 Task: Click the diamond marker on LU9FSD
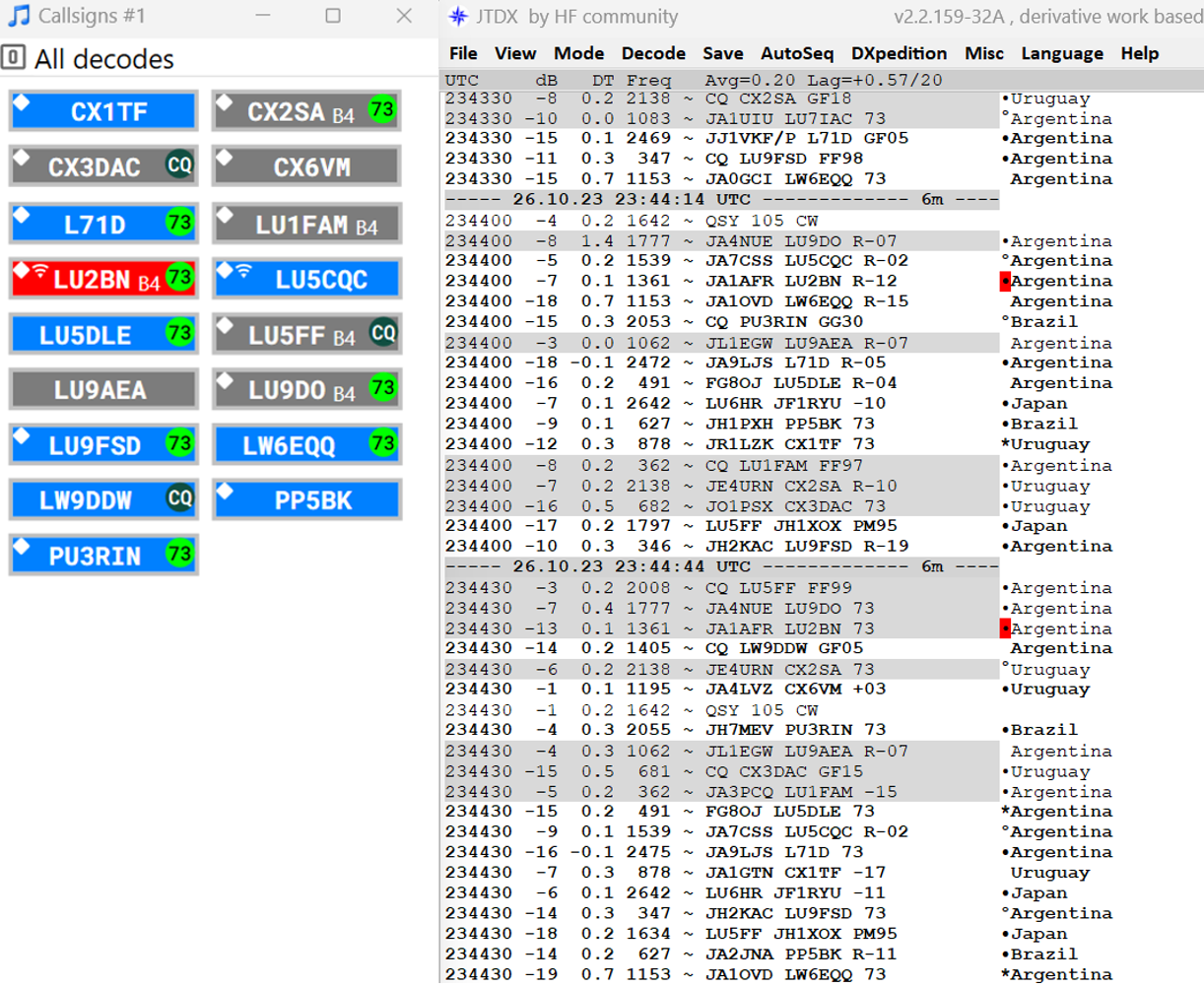point(22,435)
